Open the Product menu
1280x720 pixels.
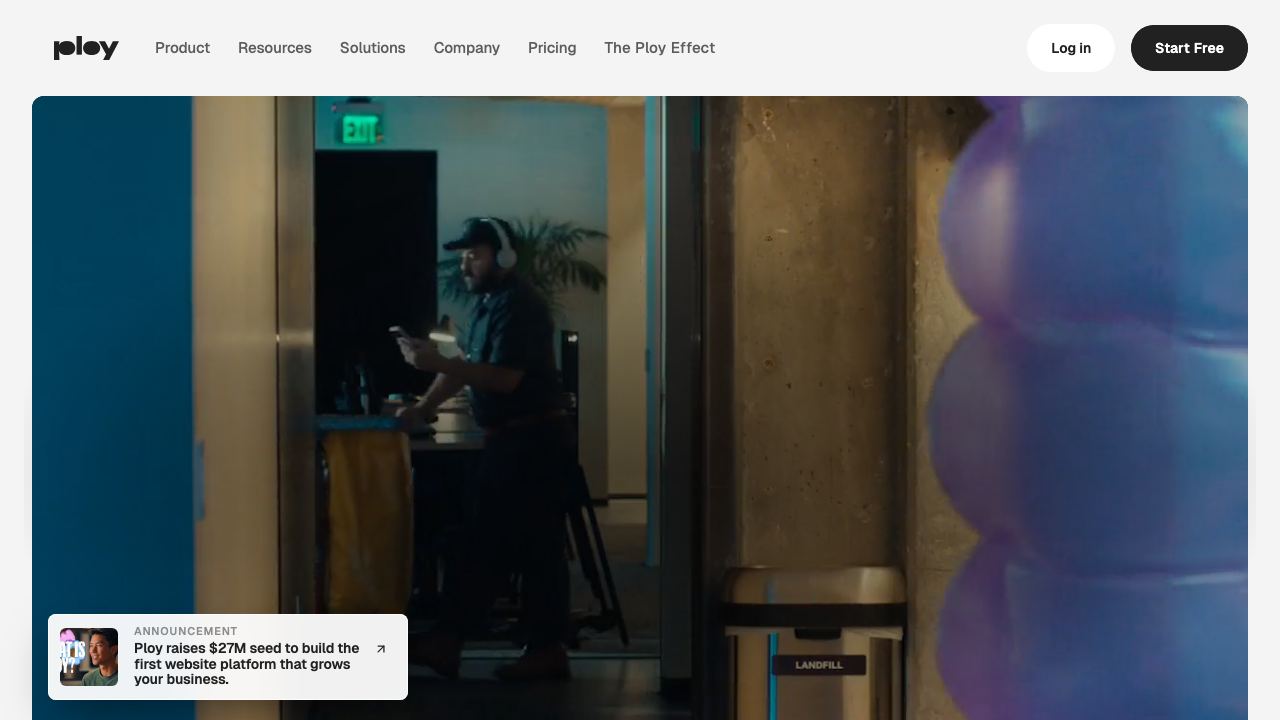pos(182,48)
